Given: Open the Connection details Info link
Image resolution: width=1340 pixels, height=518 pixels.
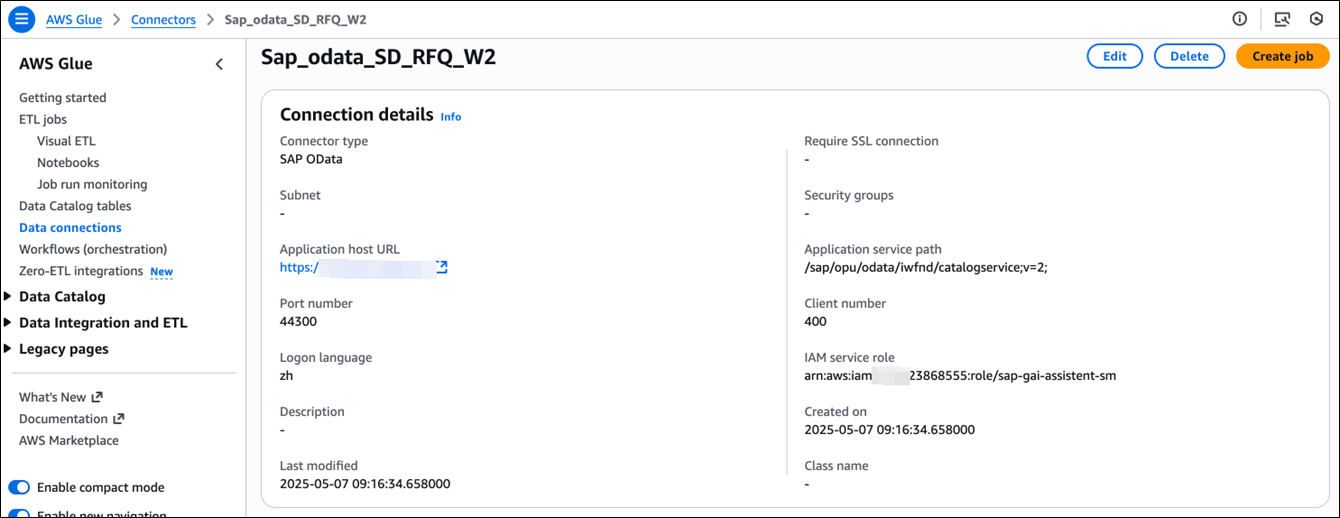Looking at the screenshot, I should click(x=451, y=117).
